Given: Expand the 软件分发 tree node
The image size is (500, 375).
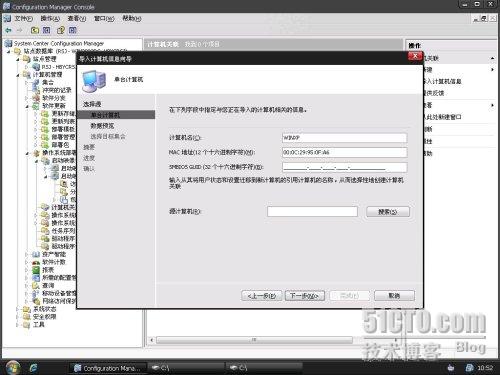Looking at the screenshot, I should pos(27,98).
